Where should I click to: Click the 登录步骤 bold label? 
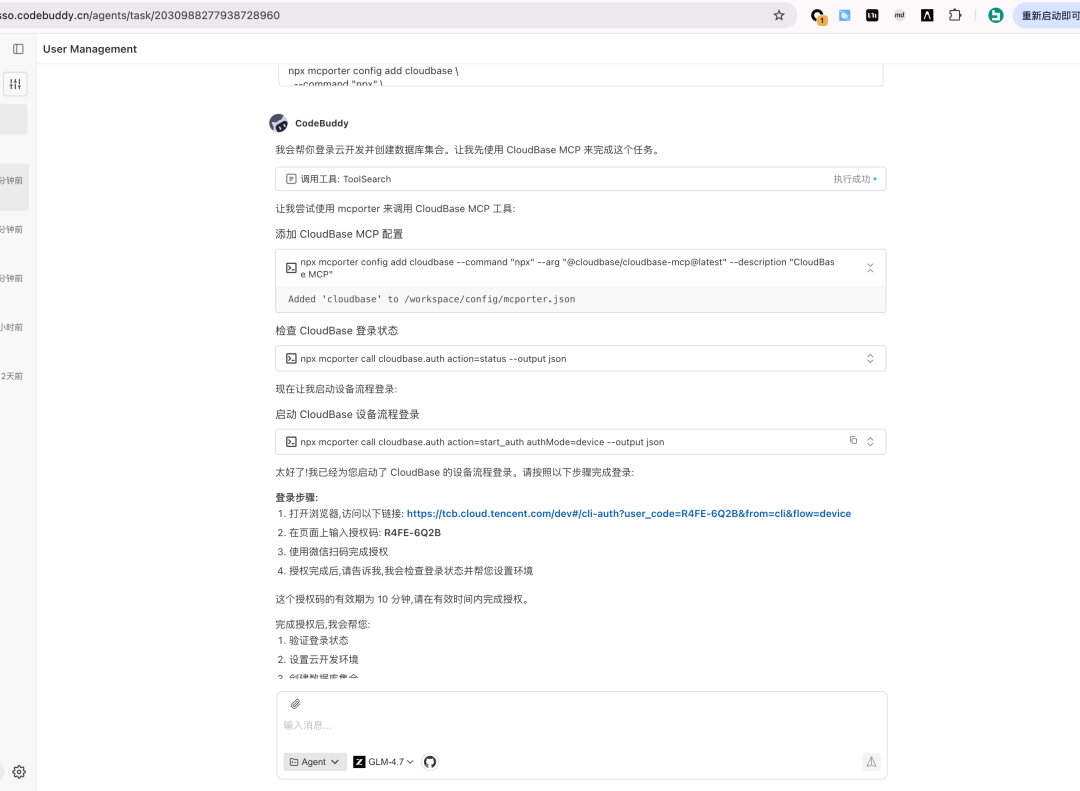tap(297, 497)
